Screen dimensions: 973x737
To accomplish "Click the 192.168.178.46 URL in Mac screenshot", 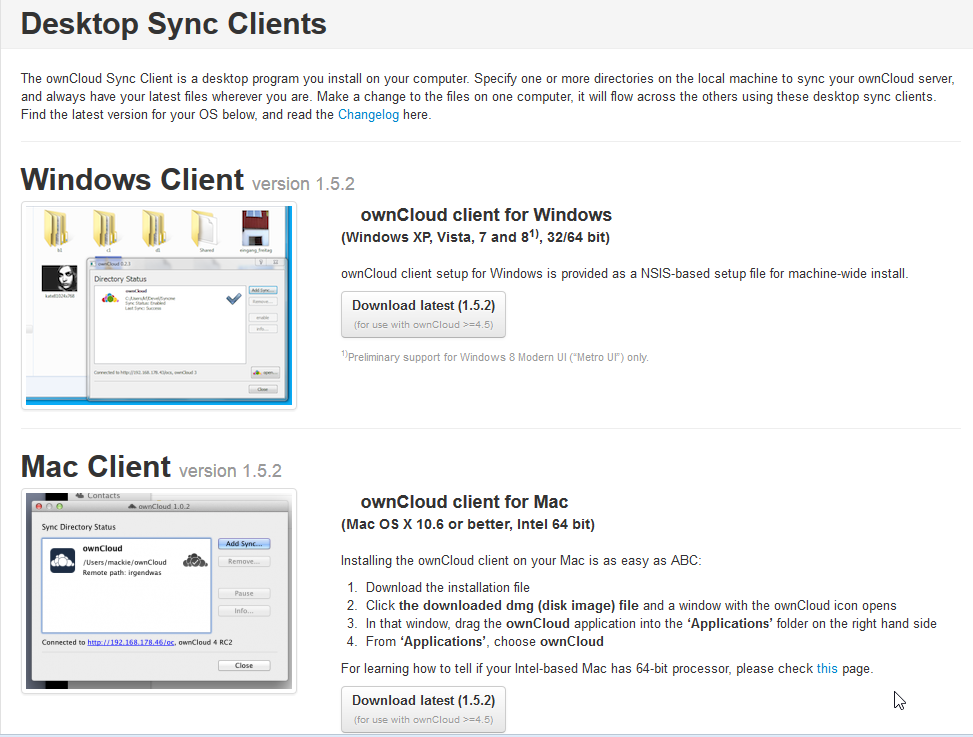I will (130, 643).
